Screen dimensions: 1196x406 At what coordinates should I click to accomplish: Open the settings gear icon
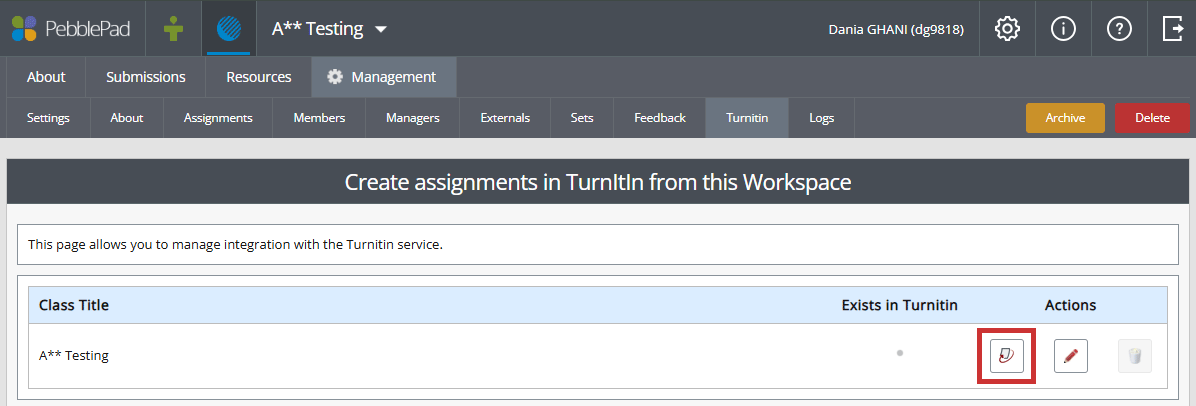tap(1008, 29)
